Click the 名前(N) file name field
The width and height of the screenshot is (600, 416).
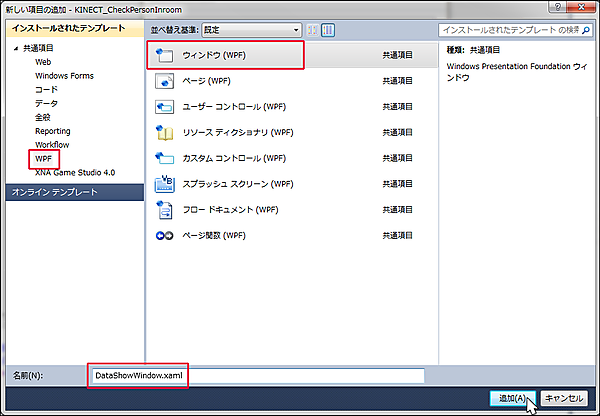[x=258, y=376]
